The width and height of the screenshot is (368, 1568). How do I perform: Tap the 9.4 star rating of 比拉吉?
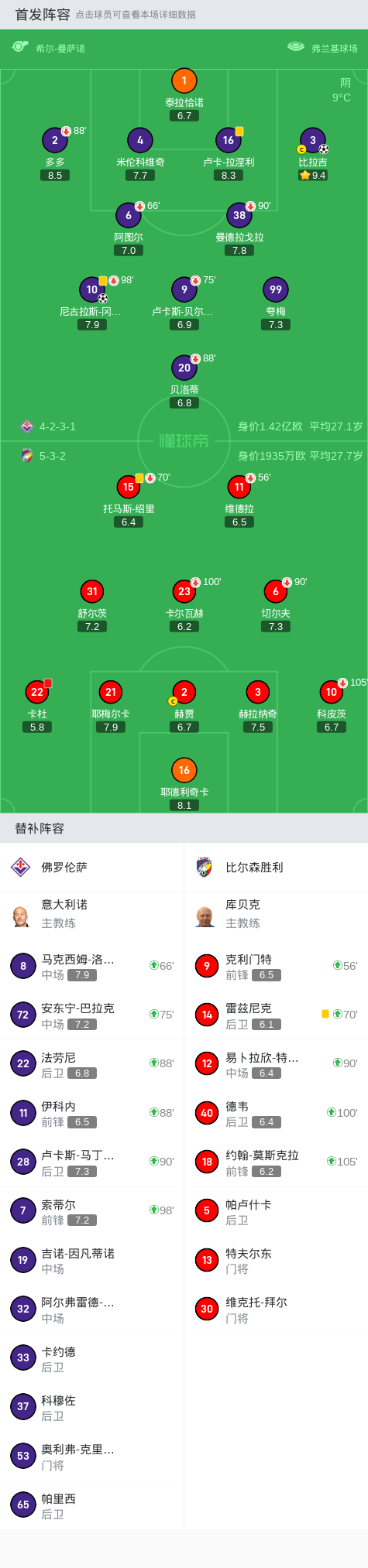(x=313, y=176)
